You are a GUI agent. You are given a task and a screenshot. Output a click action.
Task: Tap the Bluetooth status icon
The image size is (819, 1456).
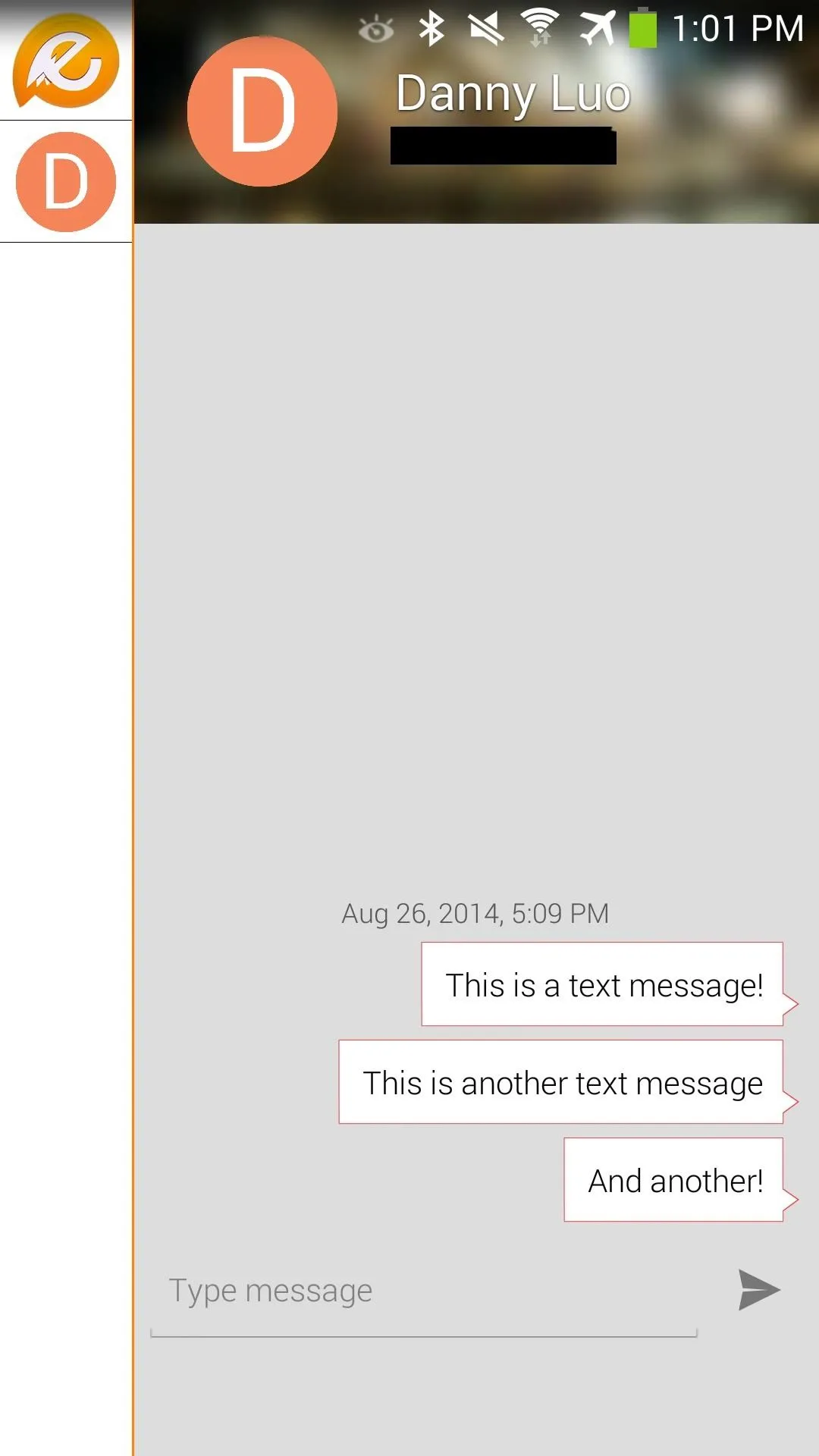click(431, 29)
